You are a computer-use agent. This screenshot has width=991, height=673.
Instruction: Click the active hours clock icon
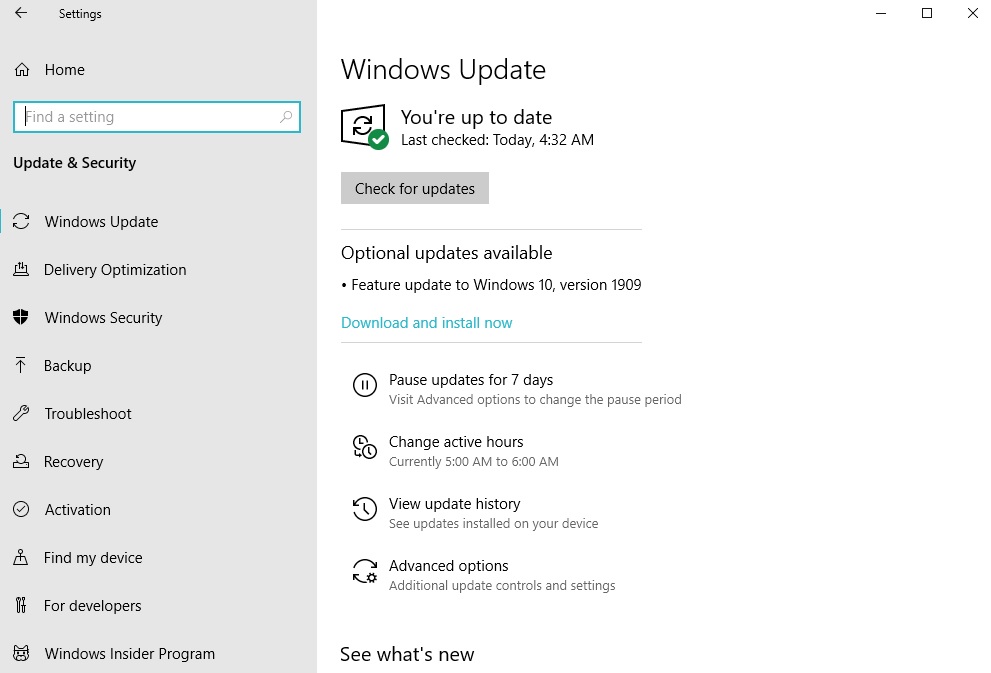tap(365, 447)
